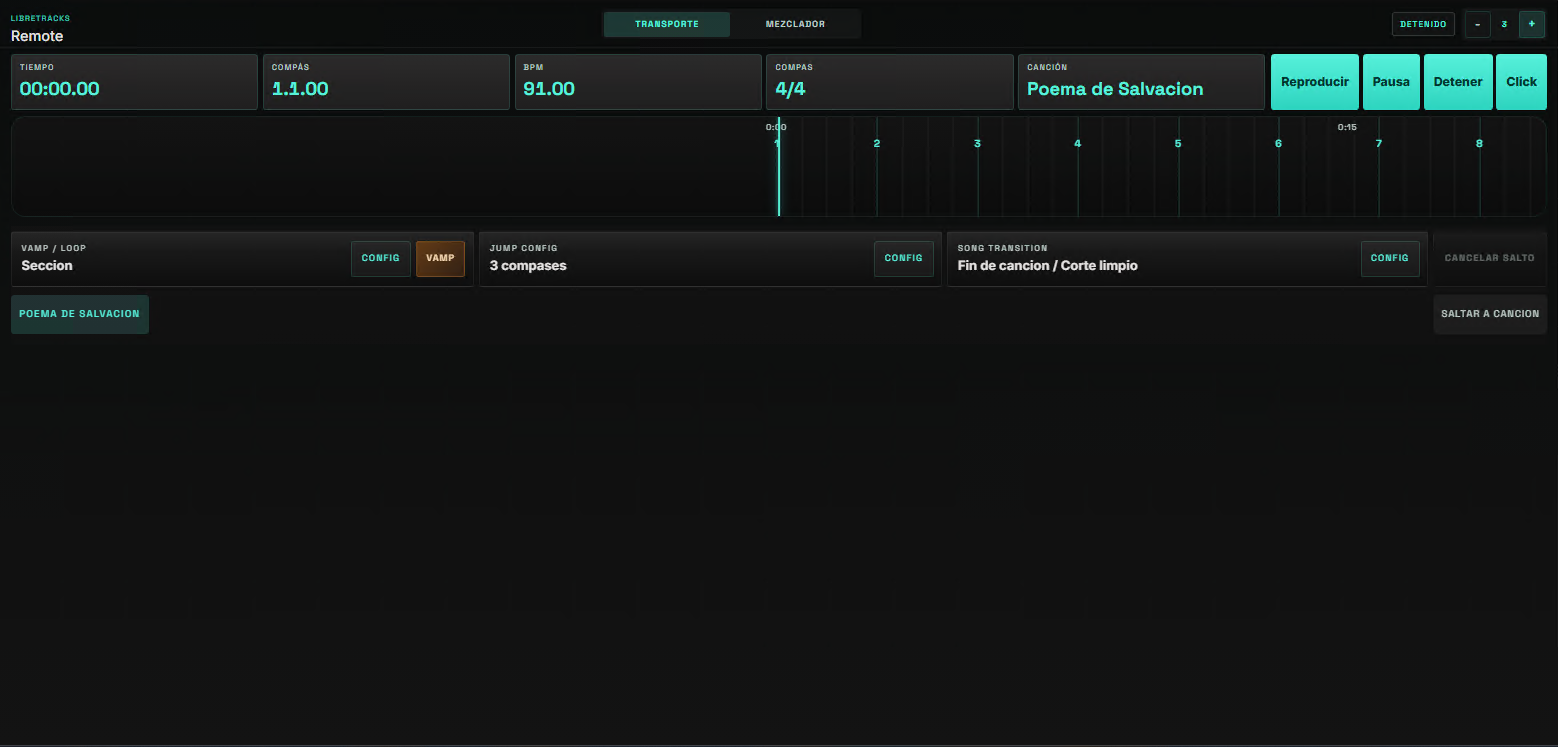Jump to bar 4 on the timeline

click(1078, 144)
